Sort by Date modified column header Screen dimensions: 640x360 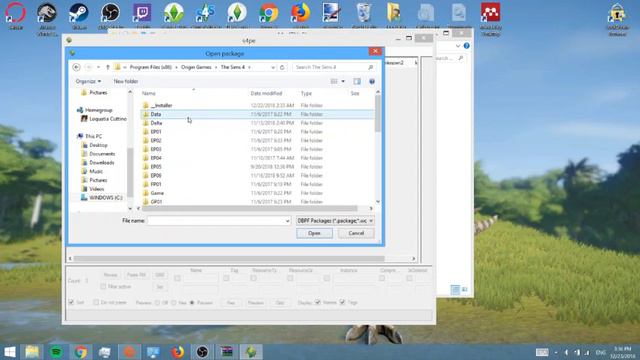click(267, 93)
